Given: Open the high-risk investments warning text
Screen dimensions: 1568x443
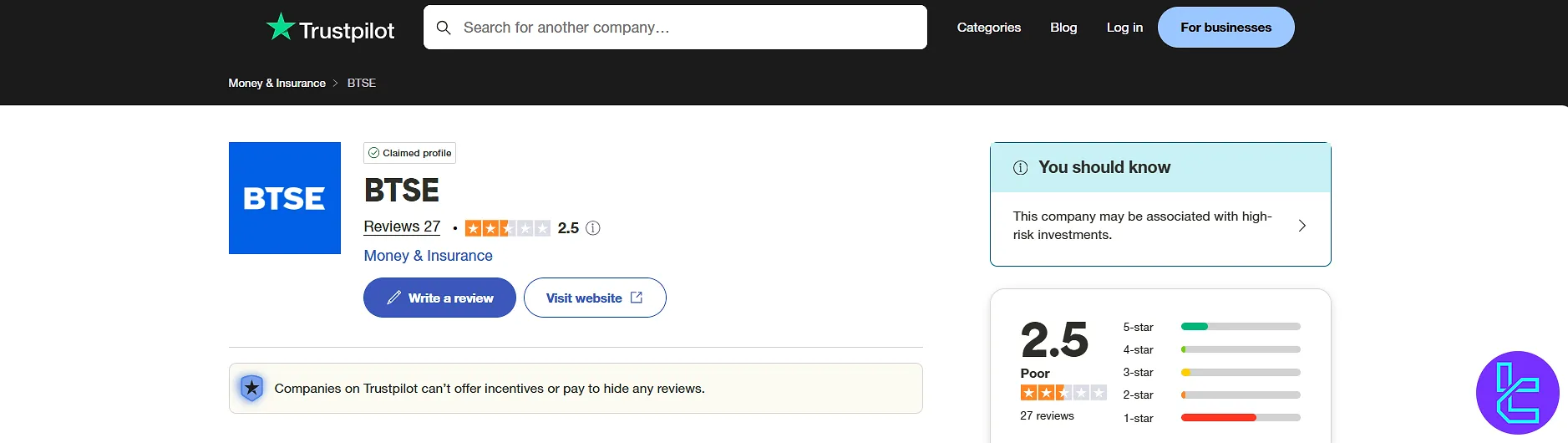Looking at the screenshot, I should [1142, 226].
